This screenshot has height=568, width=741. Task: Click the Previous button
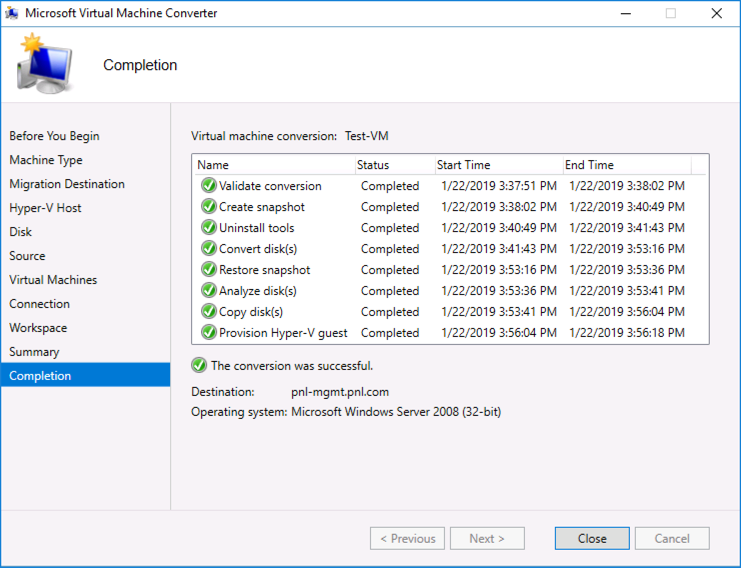(407, 539)
